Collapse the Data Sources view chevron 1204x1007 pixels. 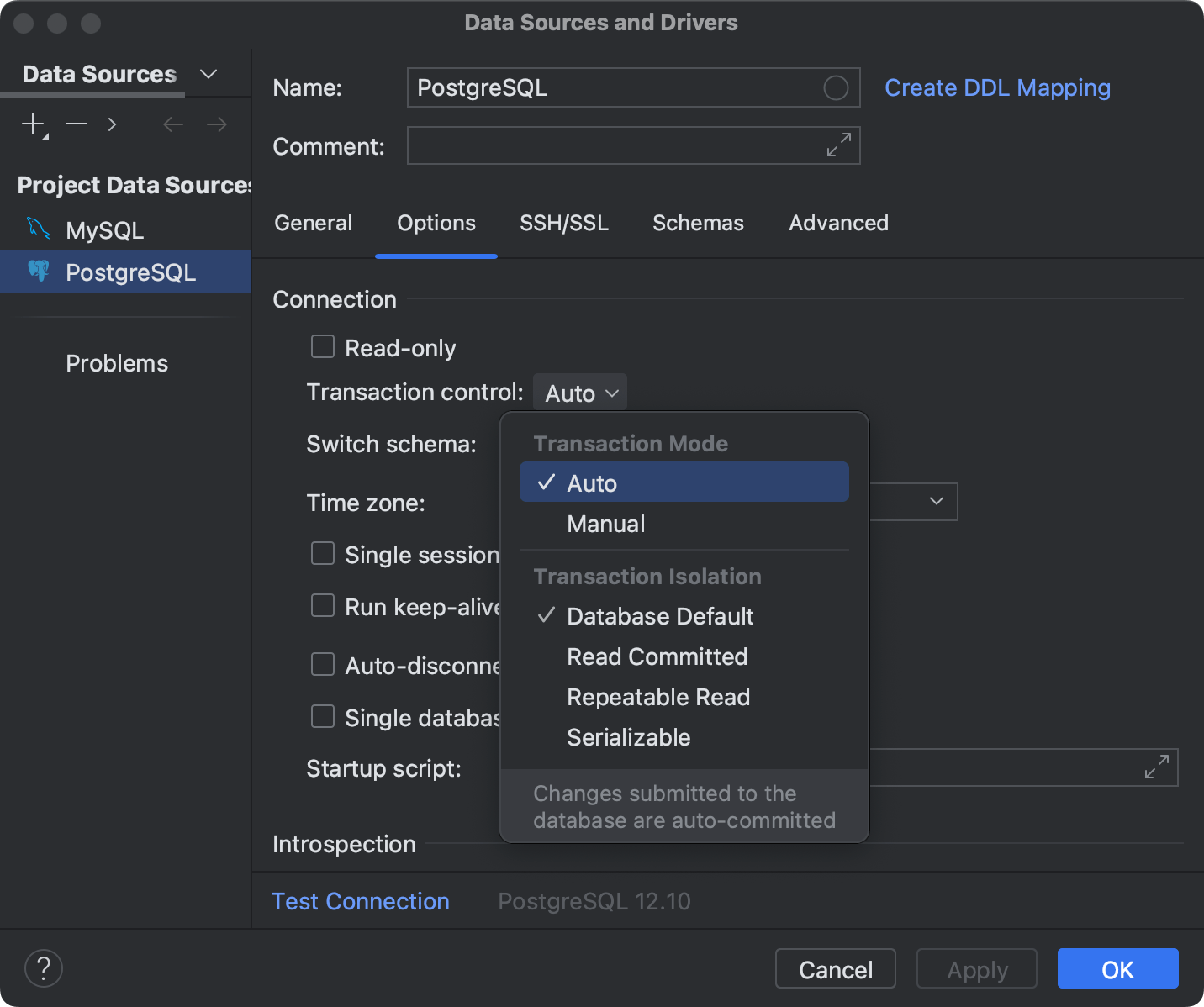[x=208, y=74]
